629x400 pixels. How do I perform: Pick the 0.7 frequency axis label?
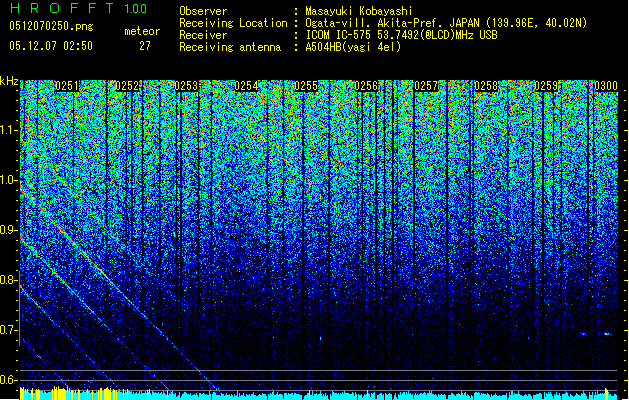8,330
